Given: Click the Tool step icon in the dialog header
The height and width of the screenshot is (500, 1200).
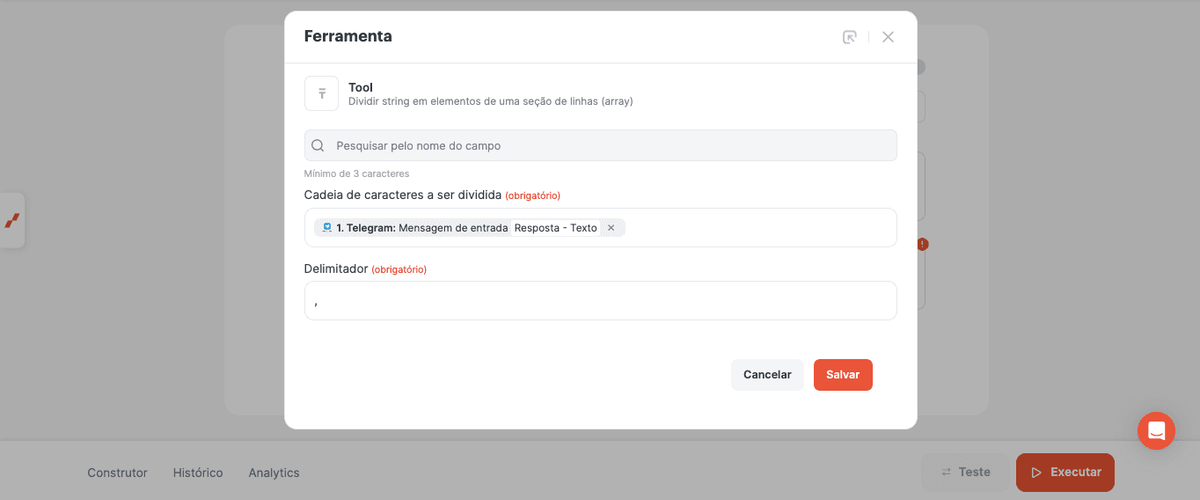Looking at the screenshot, I should (321, 94).
